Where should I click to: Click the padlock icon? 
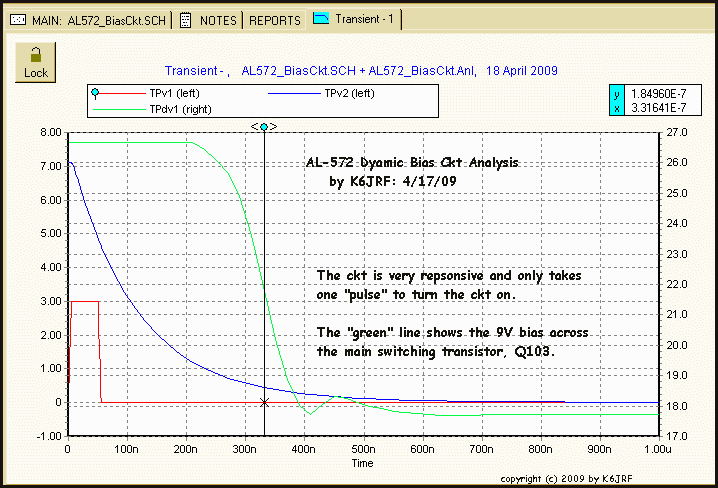point(36,55)
